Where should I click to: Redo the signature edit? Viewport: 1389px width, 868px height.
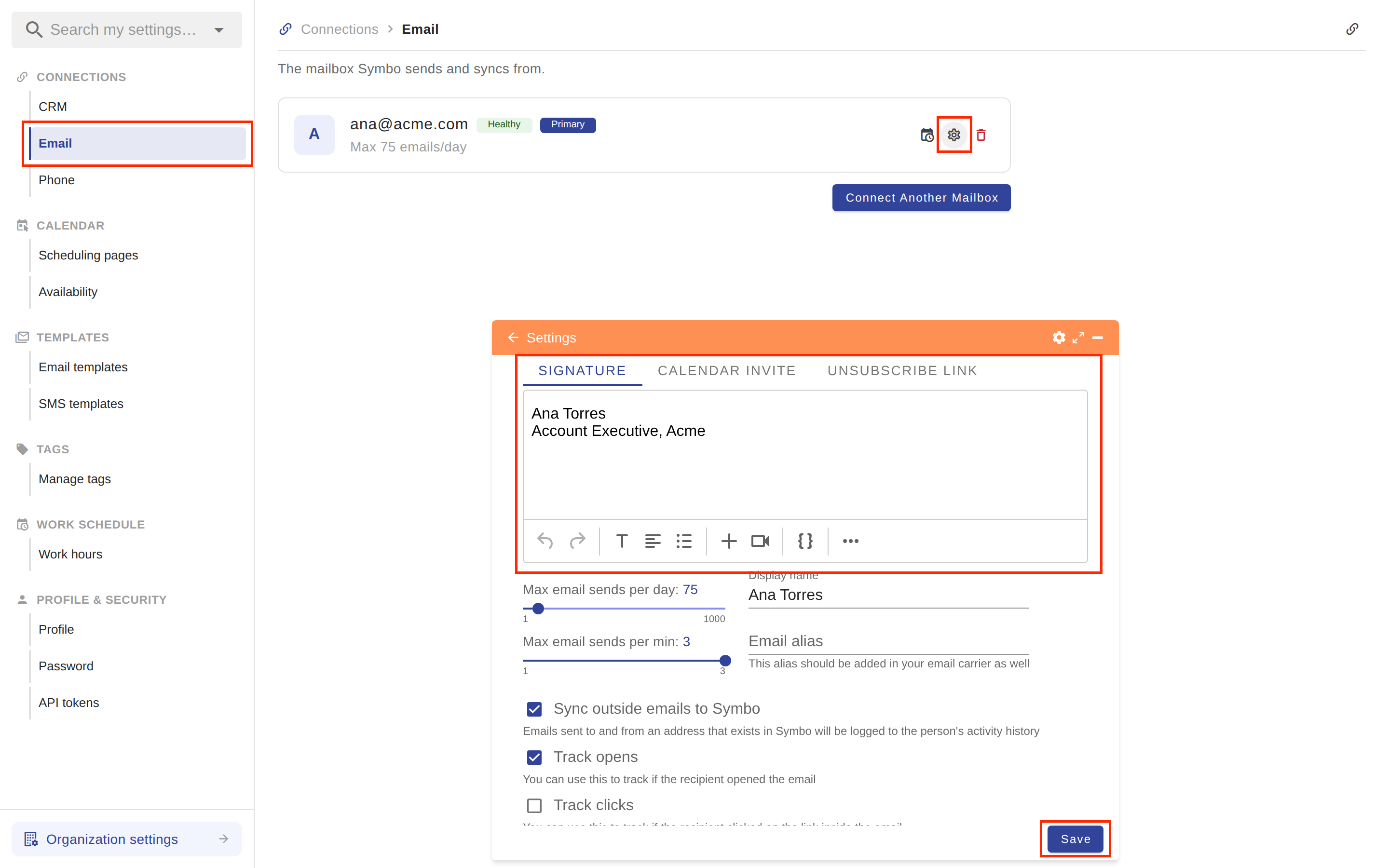(x=577, y=541)
